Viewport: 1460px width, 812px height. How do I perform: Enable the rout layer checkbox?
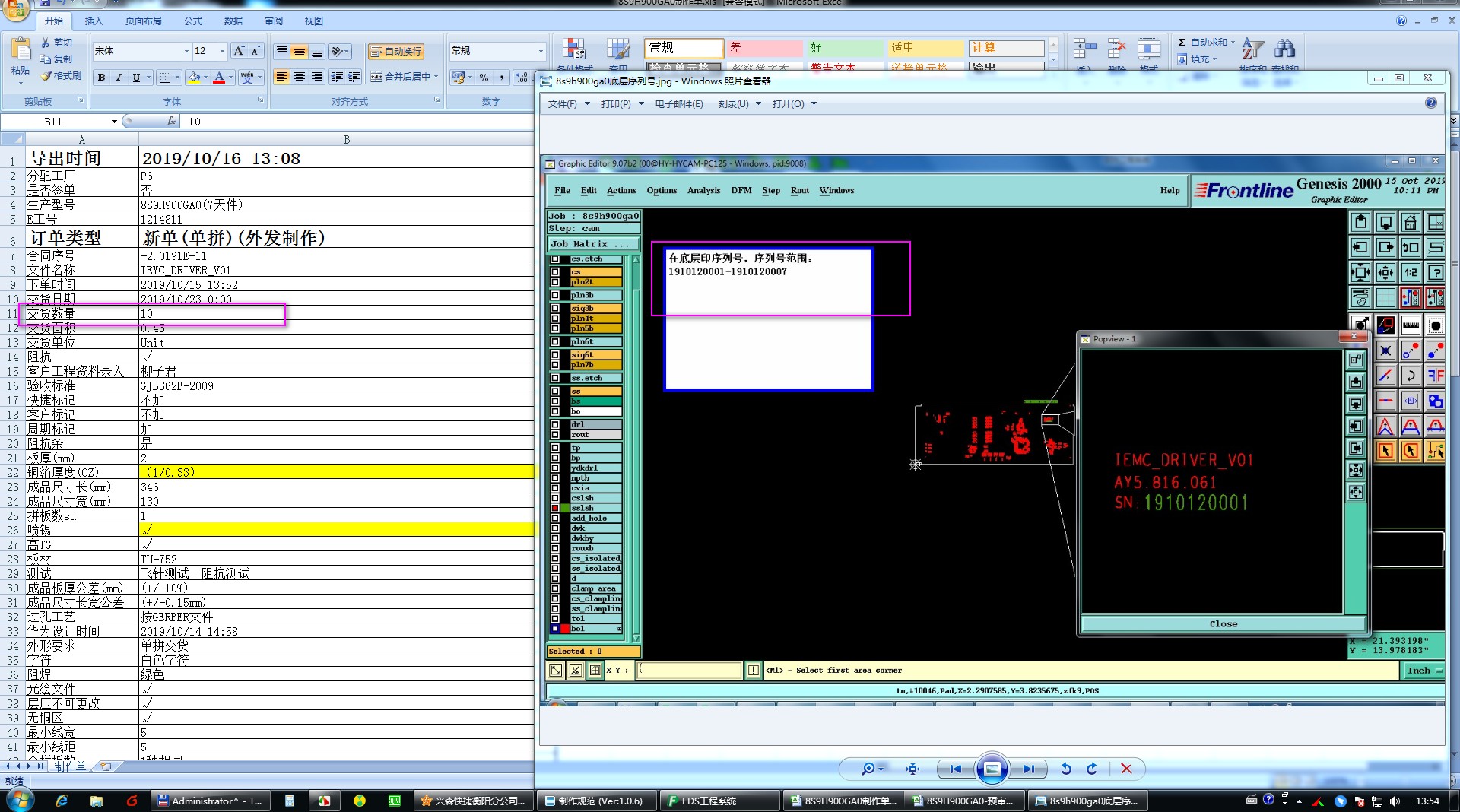[555, 435]
